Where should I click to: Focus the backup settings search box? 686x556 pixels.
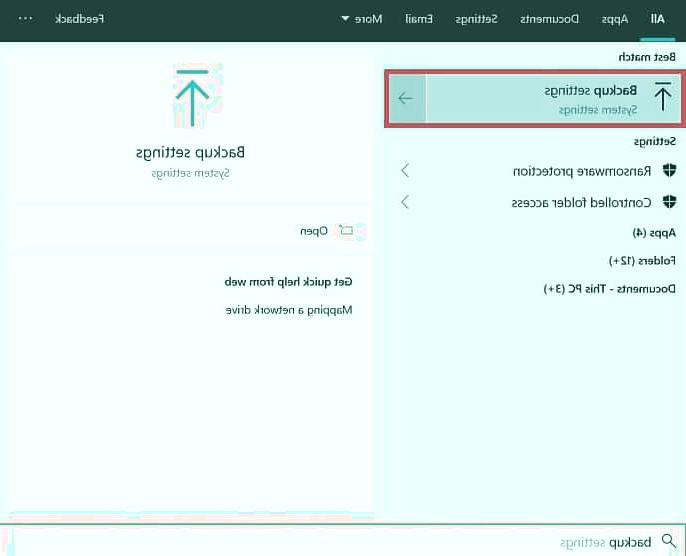(343, 541)
